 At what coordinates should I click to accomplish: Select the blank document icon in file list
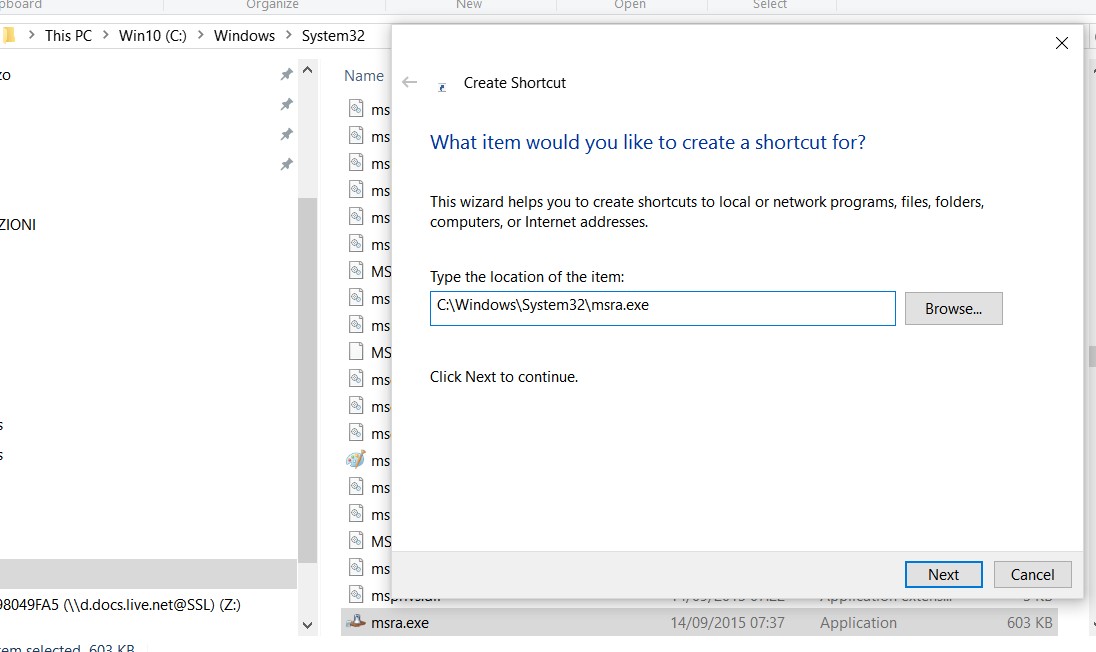355,352
